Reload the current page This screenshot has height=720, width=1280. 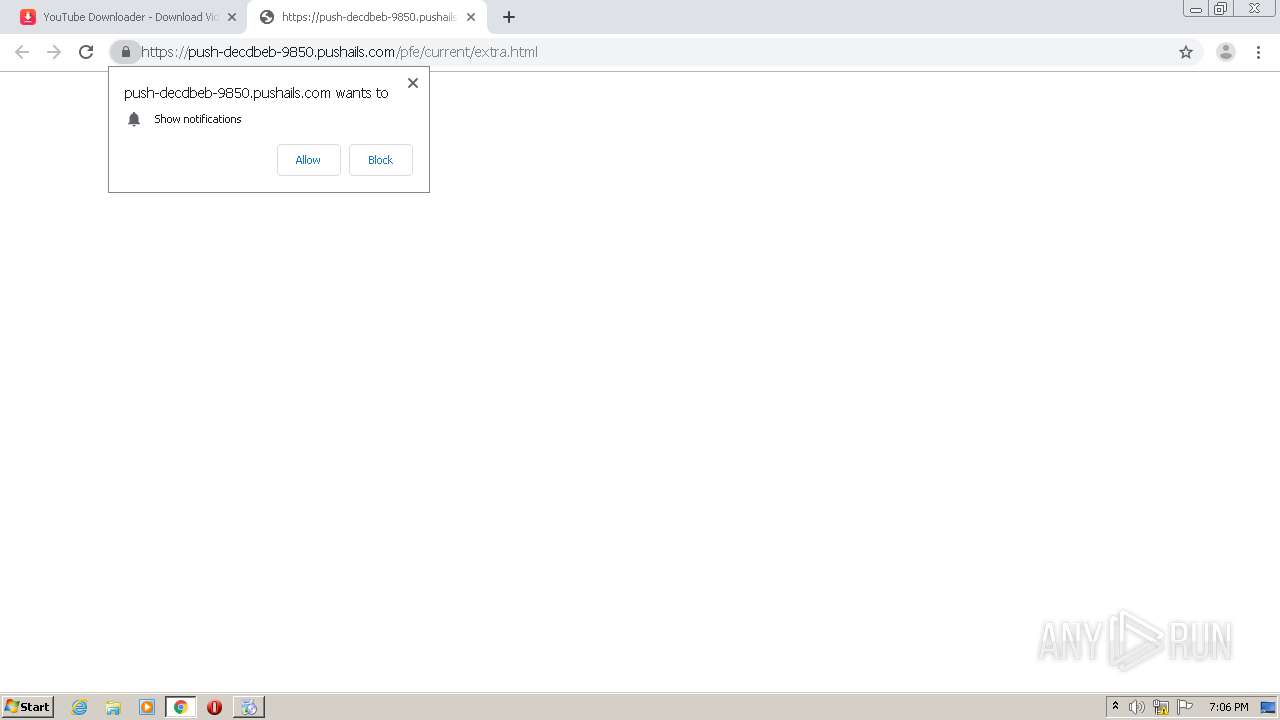pyautogui.click(x=86, y=52)
